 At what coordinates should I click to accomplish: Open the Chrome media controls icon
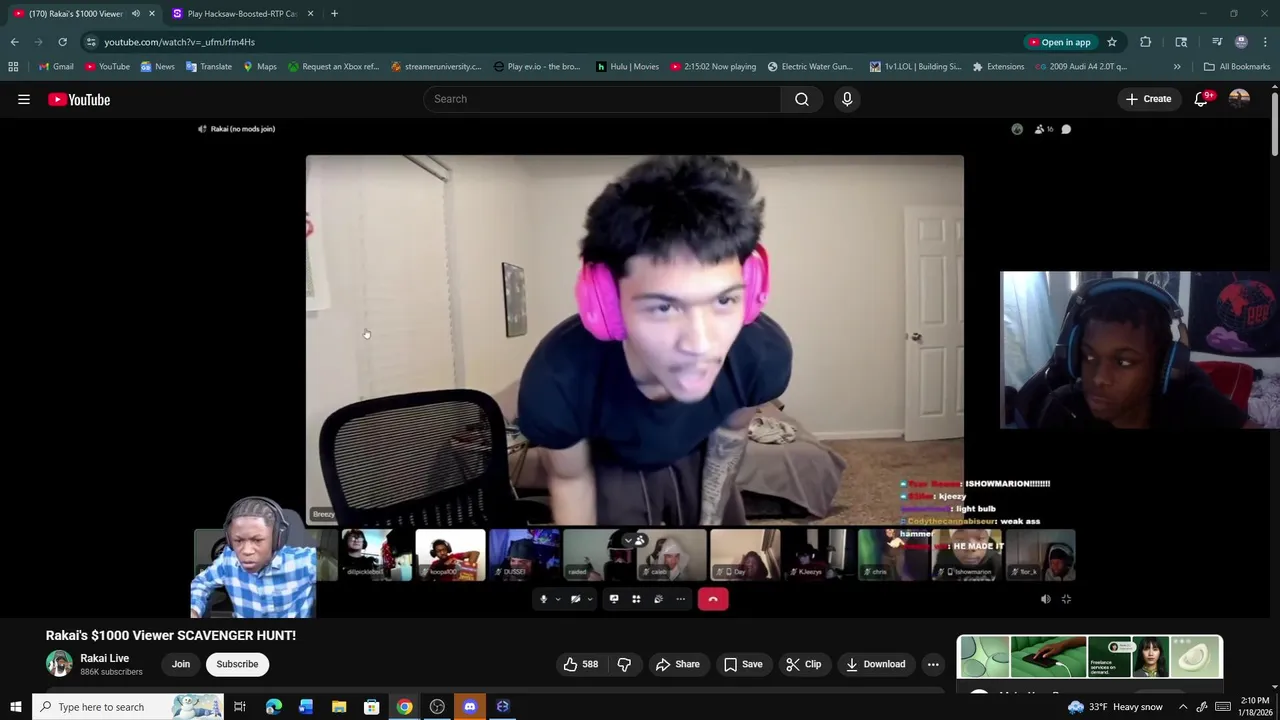pos(1217,42)
